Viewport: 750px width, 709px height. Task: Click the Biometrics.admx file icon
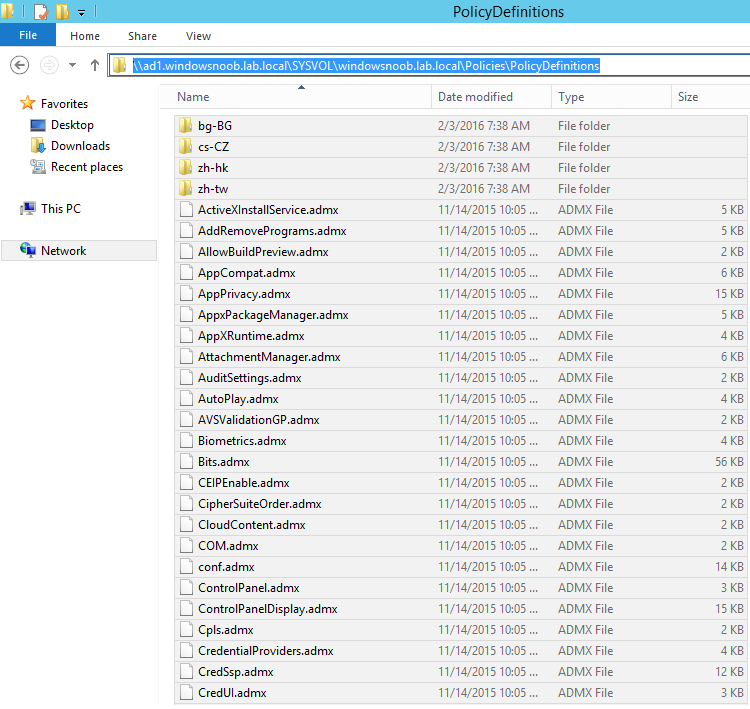186,441
